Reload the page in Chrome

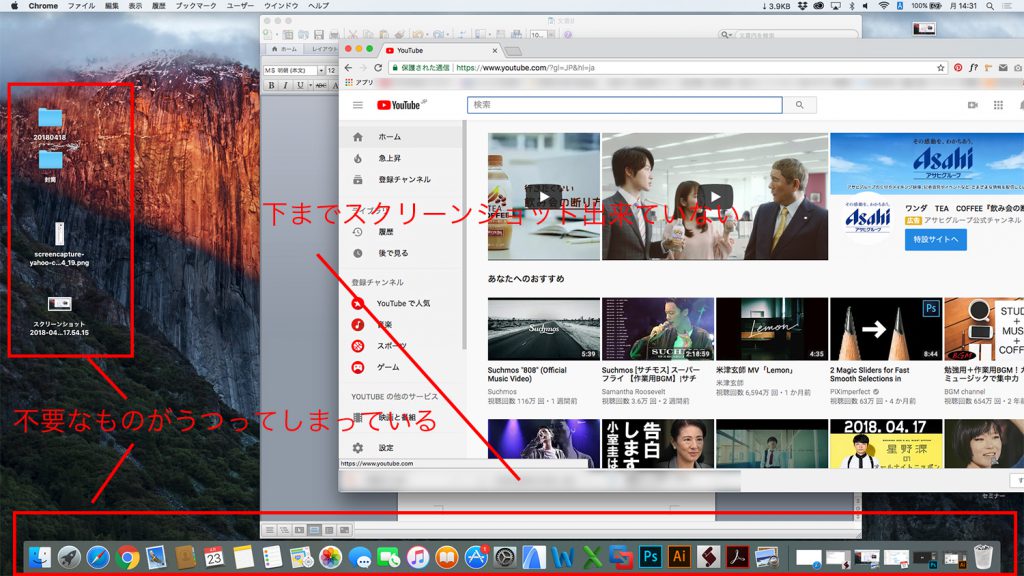click(x=378, y=68)
